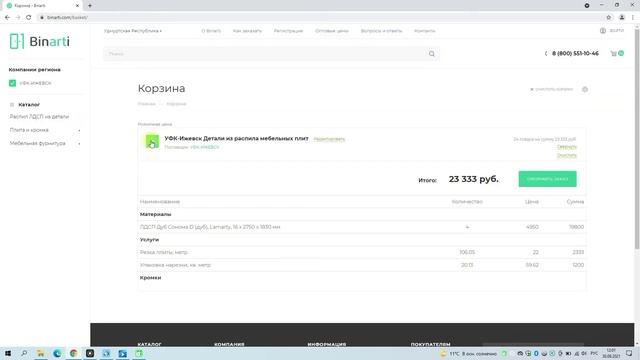Click the page vertical scrollbar
640x360 pixels.
637,139
